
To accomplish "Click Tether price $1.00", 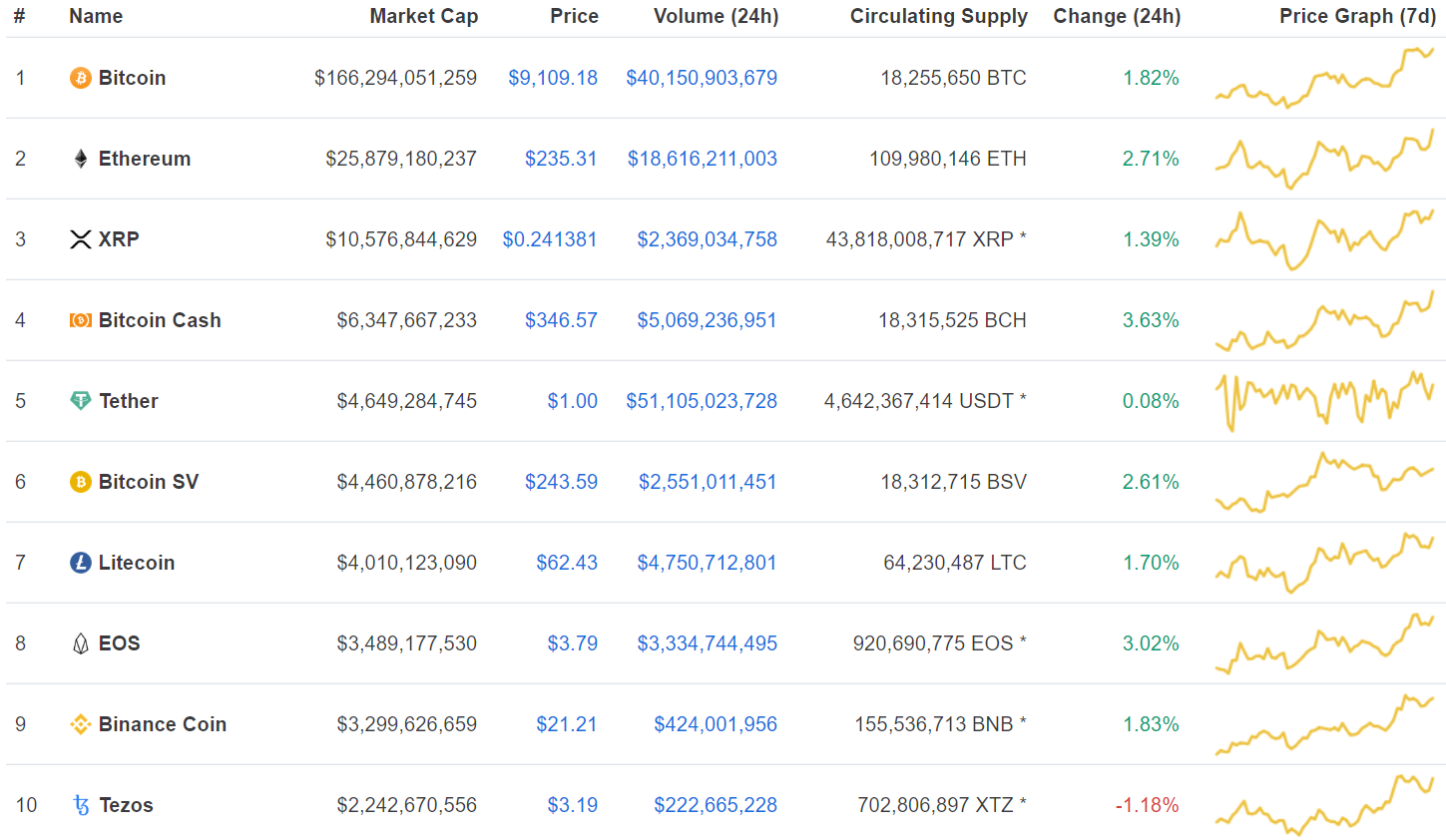I will point(573,401).
